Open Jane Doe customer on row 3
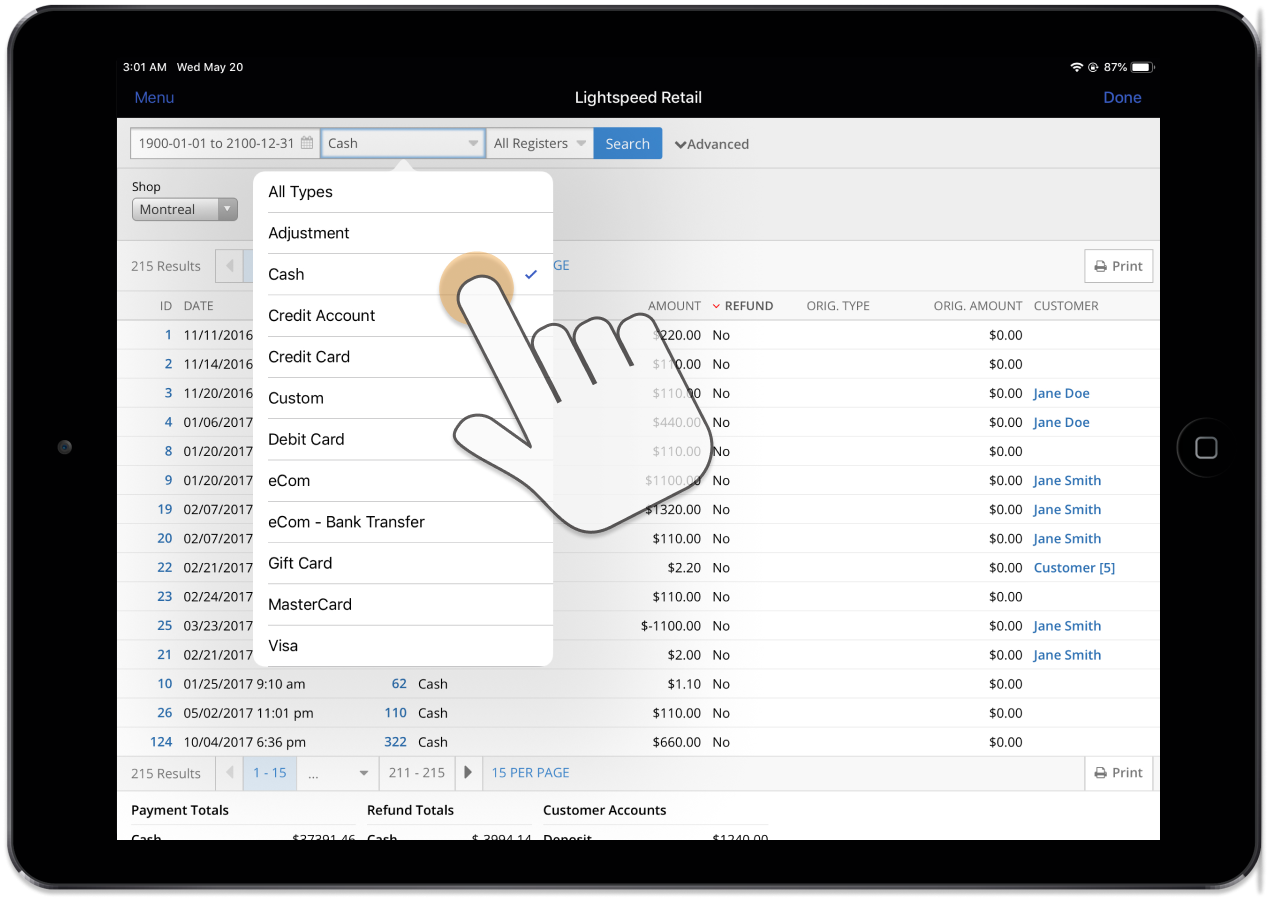The image size is (1270, 905). tap(1061, 393)
